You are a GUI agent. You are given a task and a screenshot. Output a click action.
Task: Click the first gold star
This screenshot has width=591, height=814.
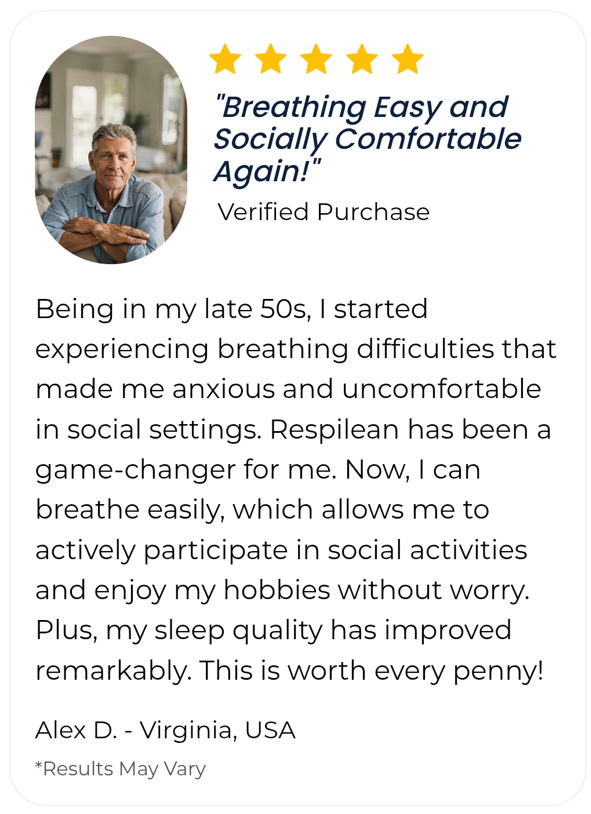[x=225, y=58]
